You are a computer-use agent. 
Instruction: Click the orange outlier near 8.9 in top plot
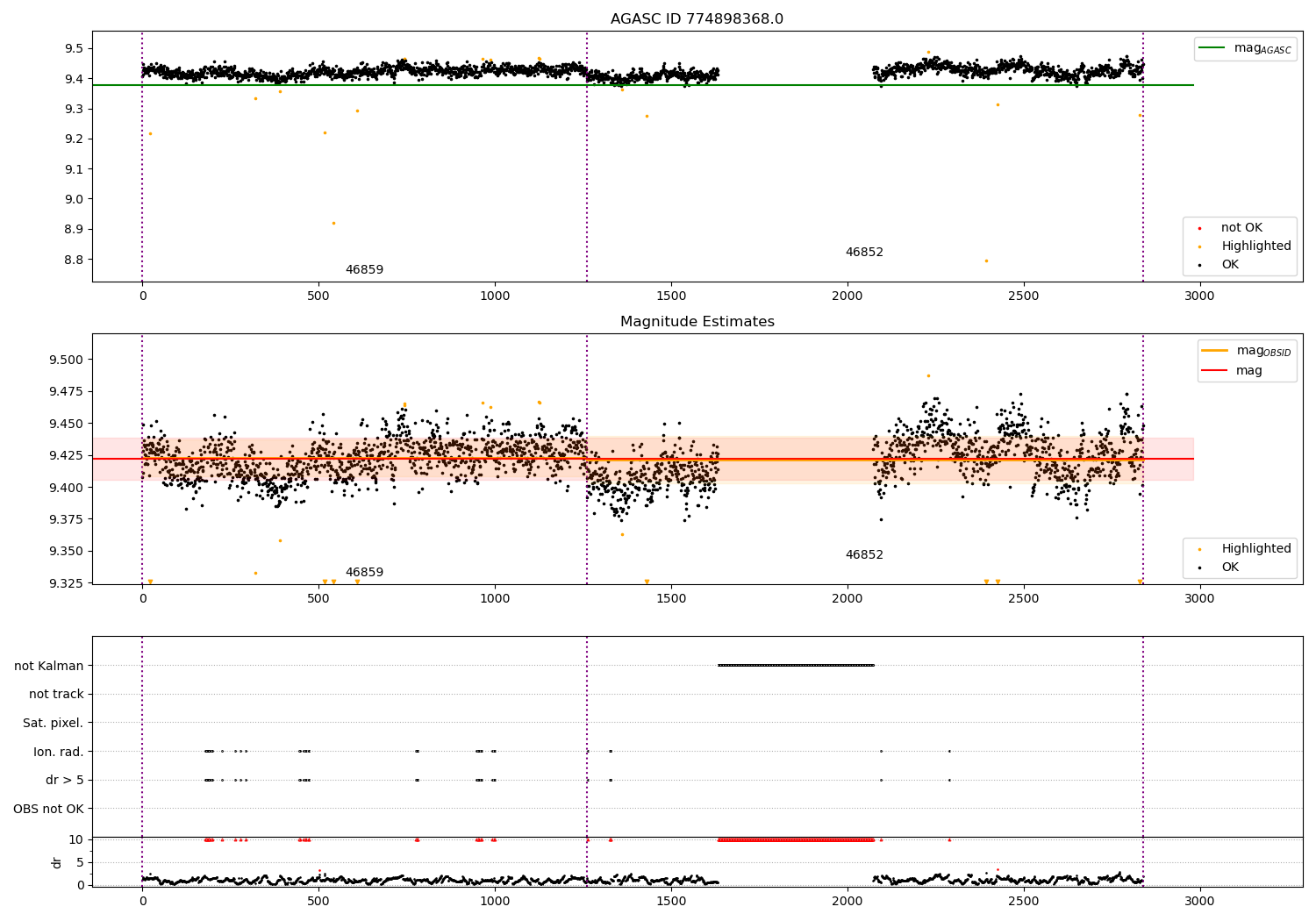click(333, 223)
